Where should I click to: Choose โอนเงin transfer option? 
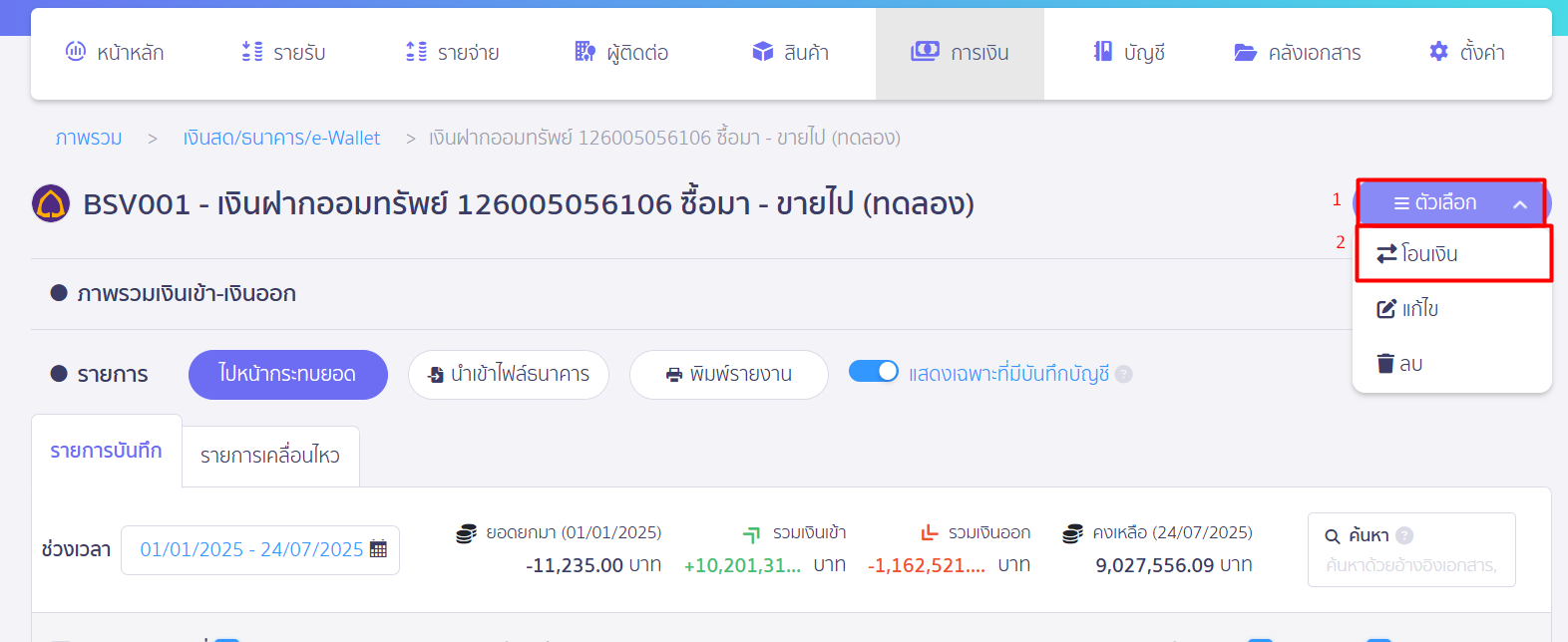coord(1453,254)
